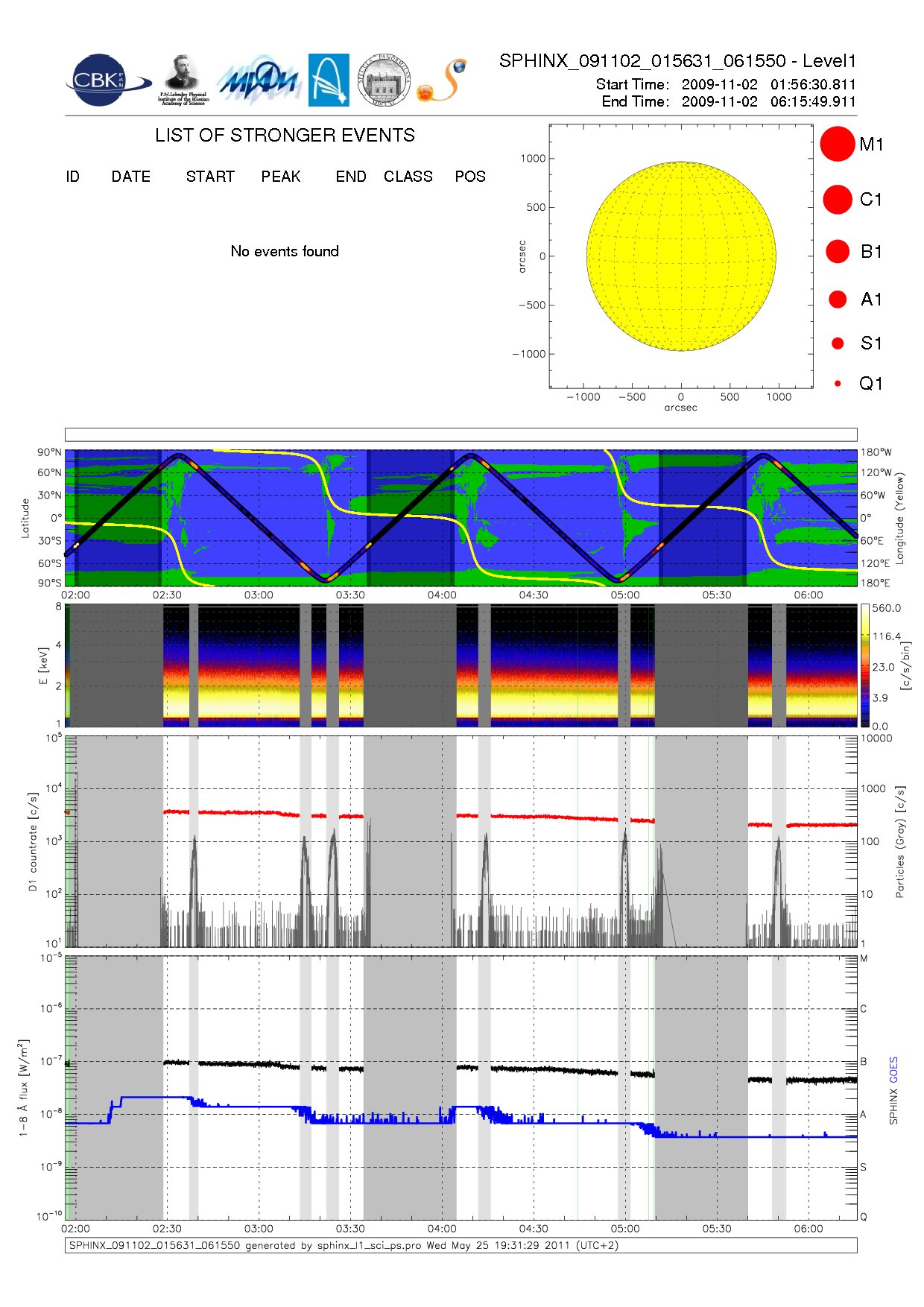Click the empty bar above the latitude map

pyautogui.click(x=461, y=434)
